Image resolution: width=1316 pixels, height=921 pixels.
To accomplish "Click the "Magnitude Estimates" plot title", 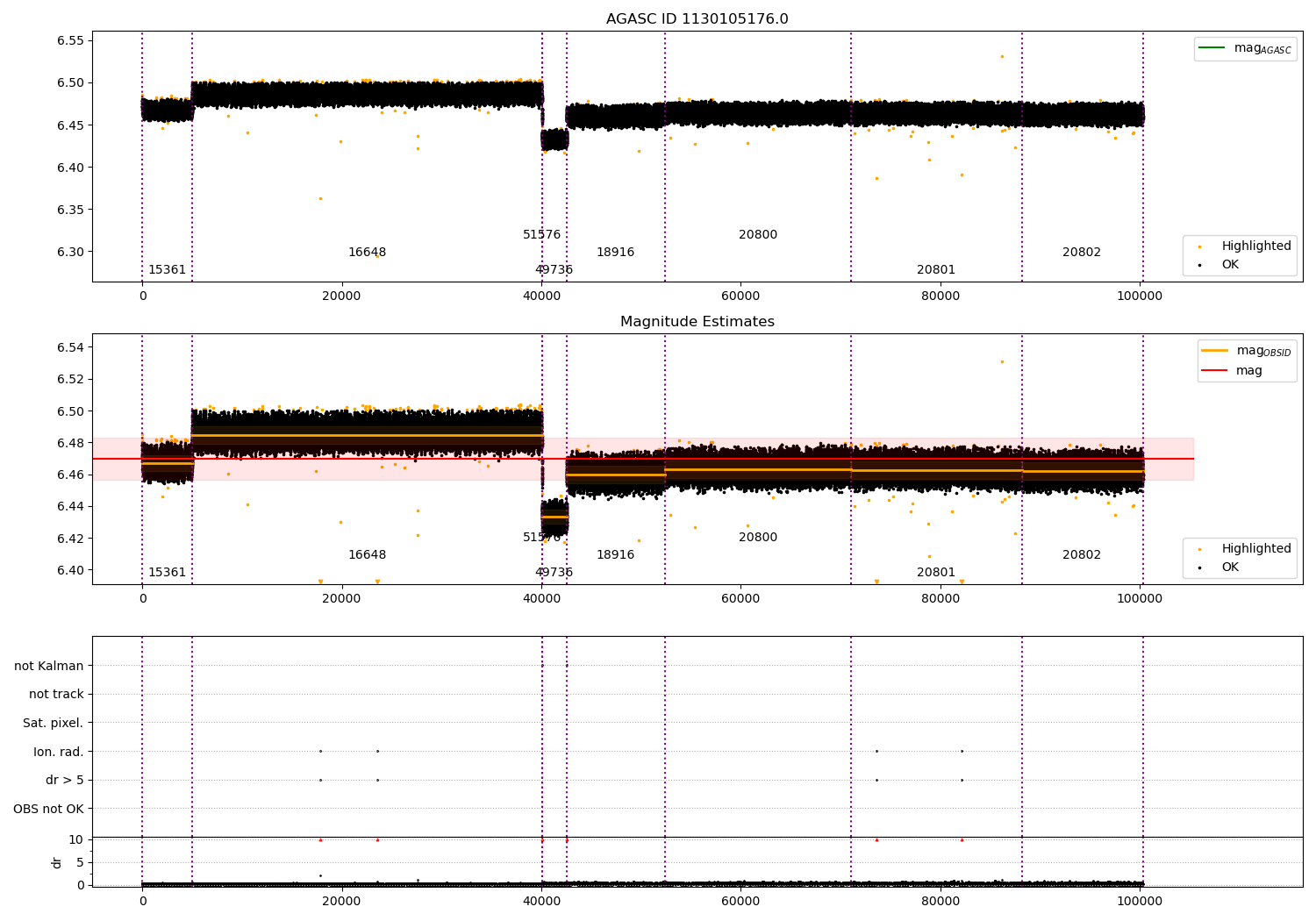I will pos(697,322).
